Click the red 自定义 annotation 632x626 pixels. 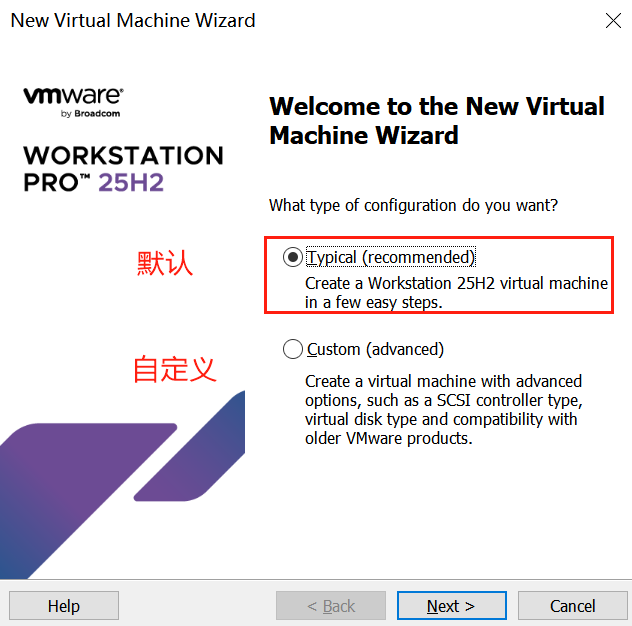[175, 369]
